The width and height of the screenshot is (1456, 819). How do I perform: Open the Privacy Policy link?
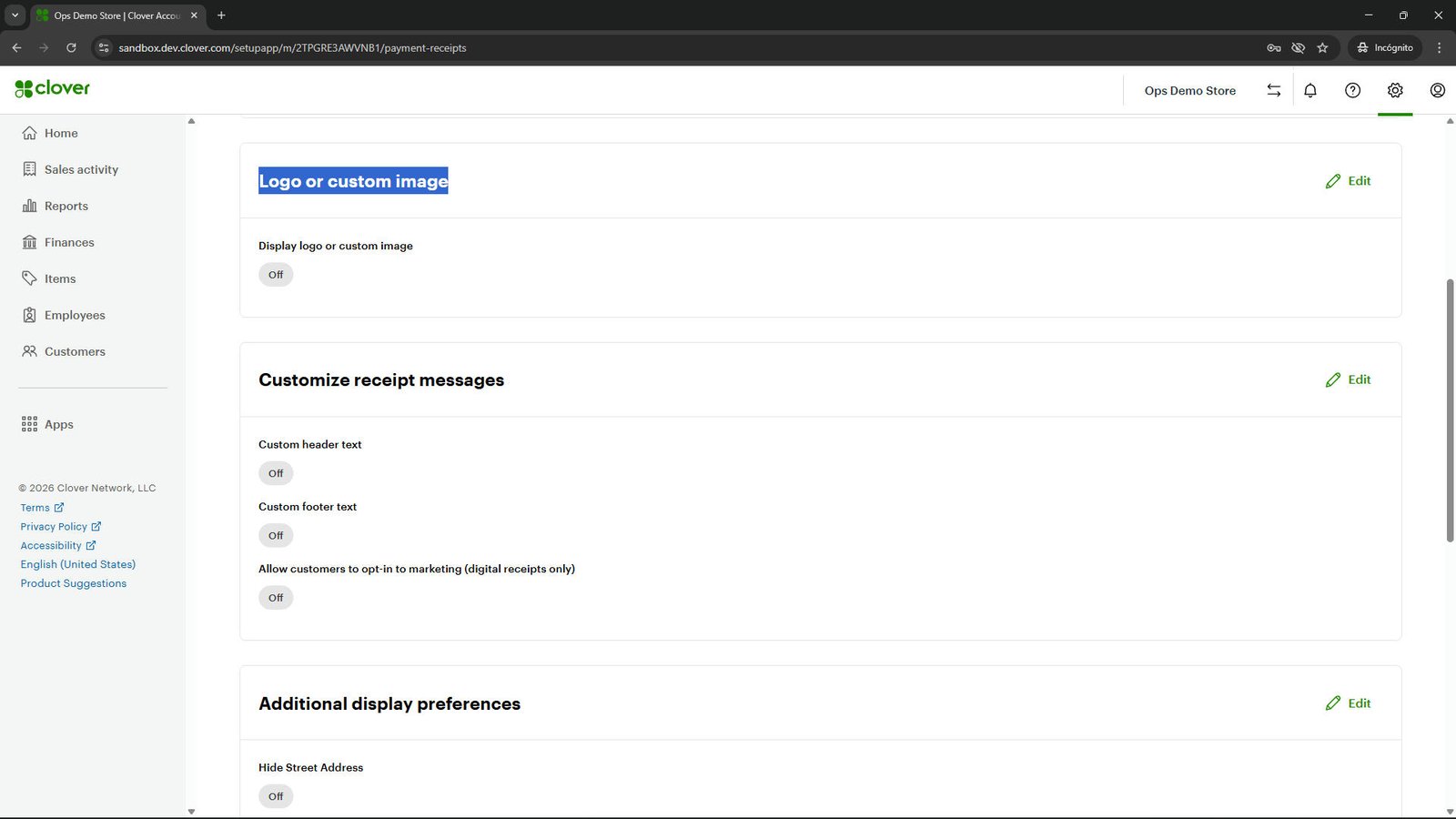tap(61, 527)
